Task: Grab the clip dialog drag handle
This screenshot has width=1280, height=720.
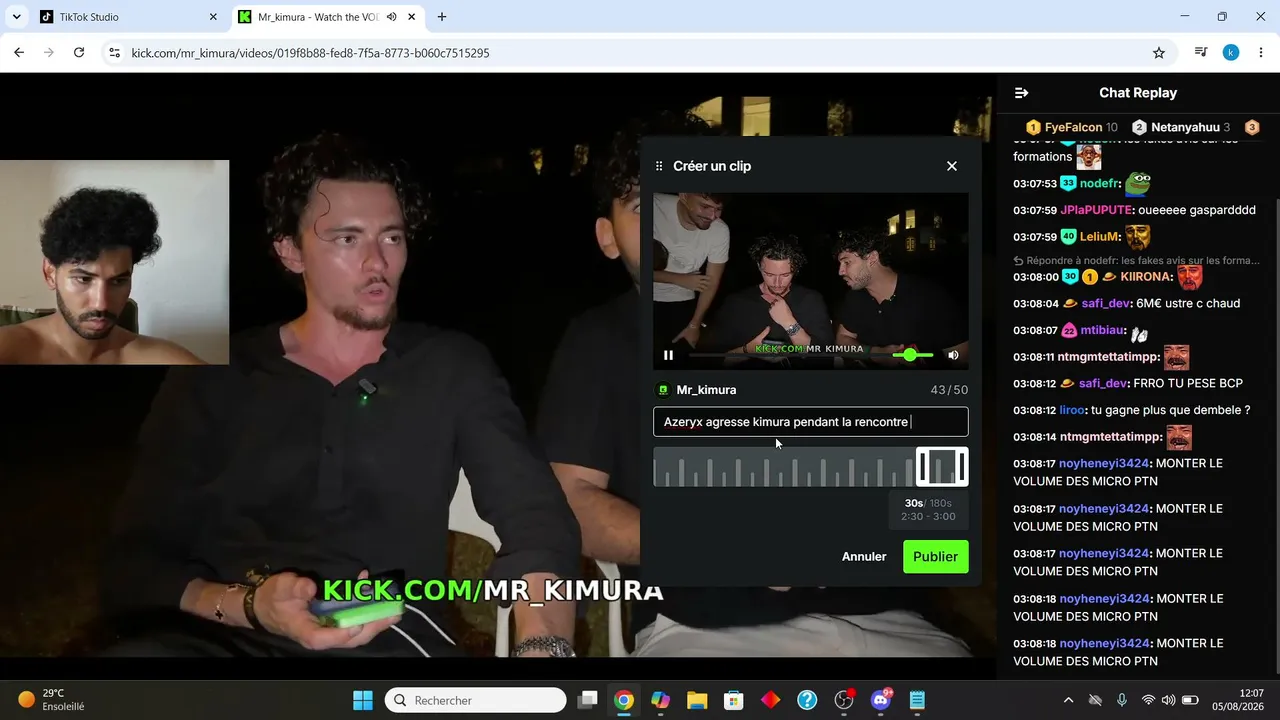Action: (659, 166)
